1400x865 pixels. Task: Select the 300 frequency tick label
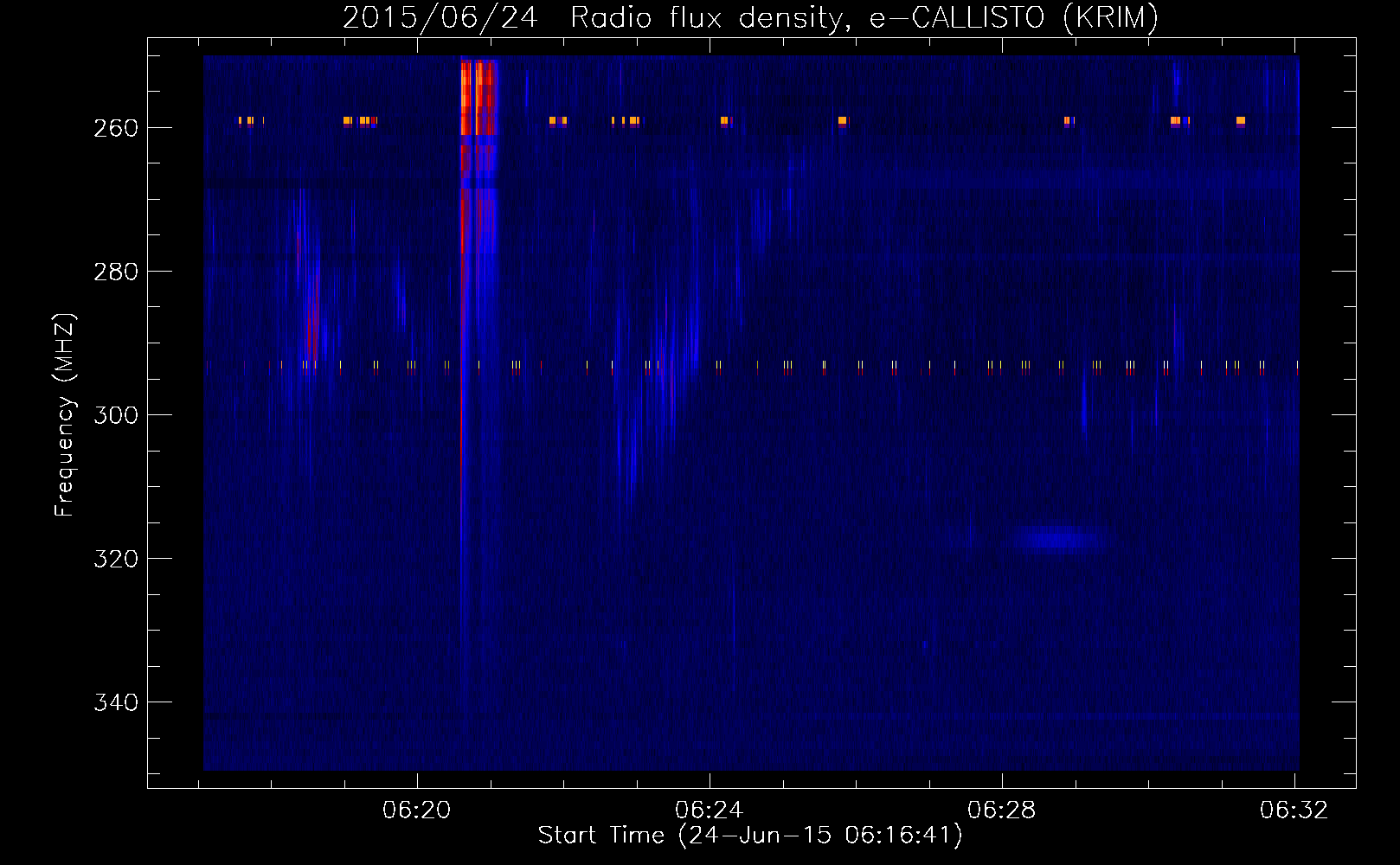116,415
